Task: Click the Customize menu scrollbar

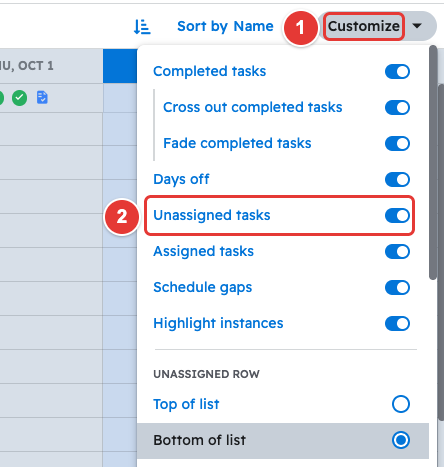Action: (x=433, y=163)
